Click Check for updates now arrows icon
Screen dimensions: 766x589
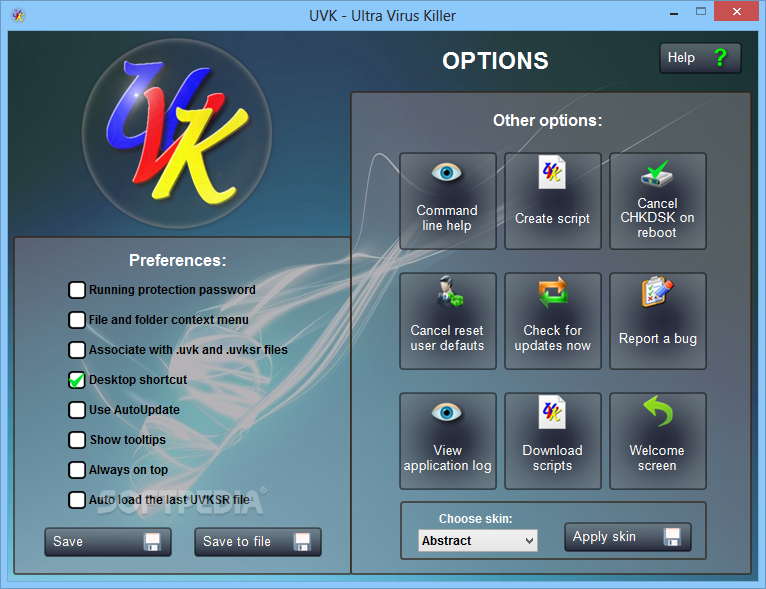[553, 293]
